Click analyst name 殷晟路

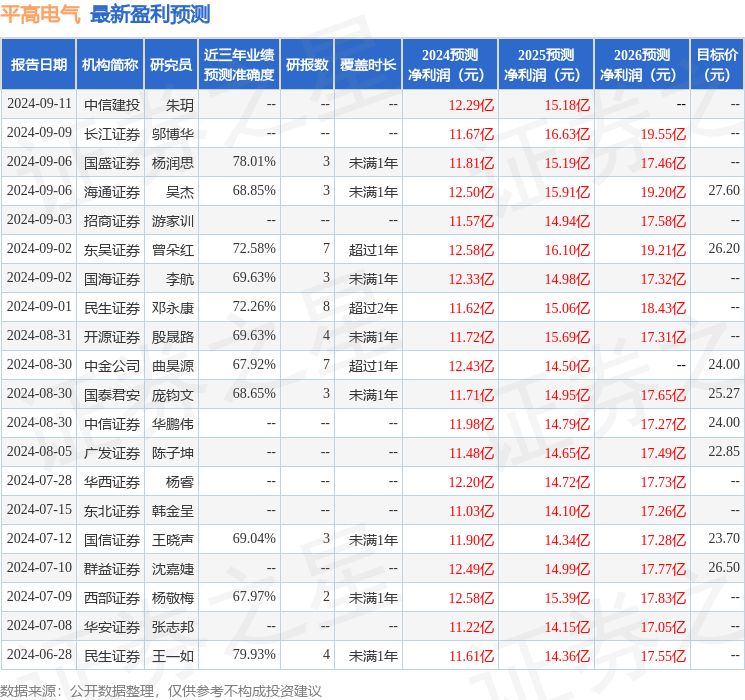(173, 337)
